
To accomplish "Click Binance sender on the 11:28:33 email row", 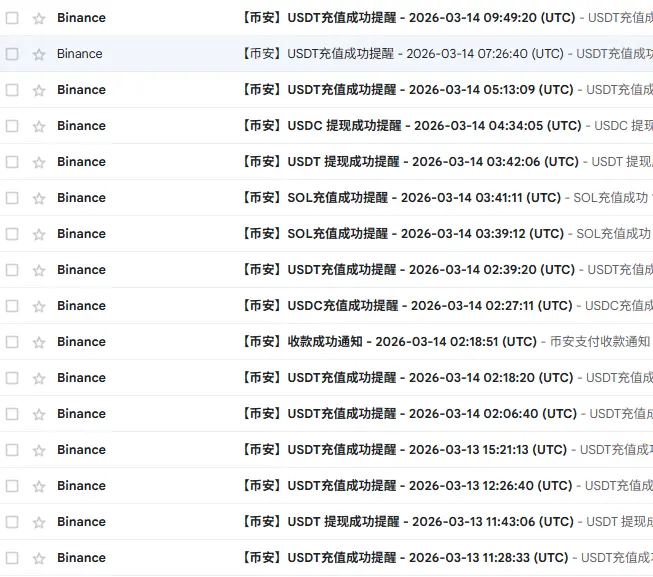I will (x=81, y=558).
